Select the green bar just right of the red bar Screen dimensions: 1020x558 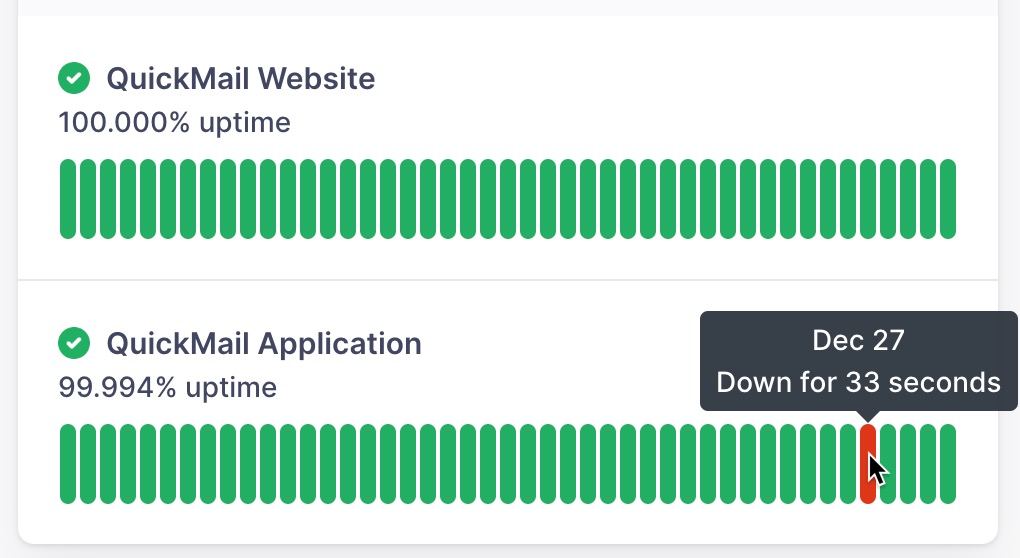click(x=888, y=464)
